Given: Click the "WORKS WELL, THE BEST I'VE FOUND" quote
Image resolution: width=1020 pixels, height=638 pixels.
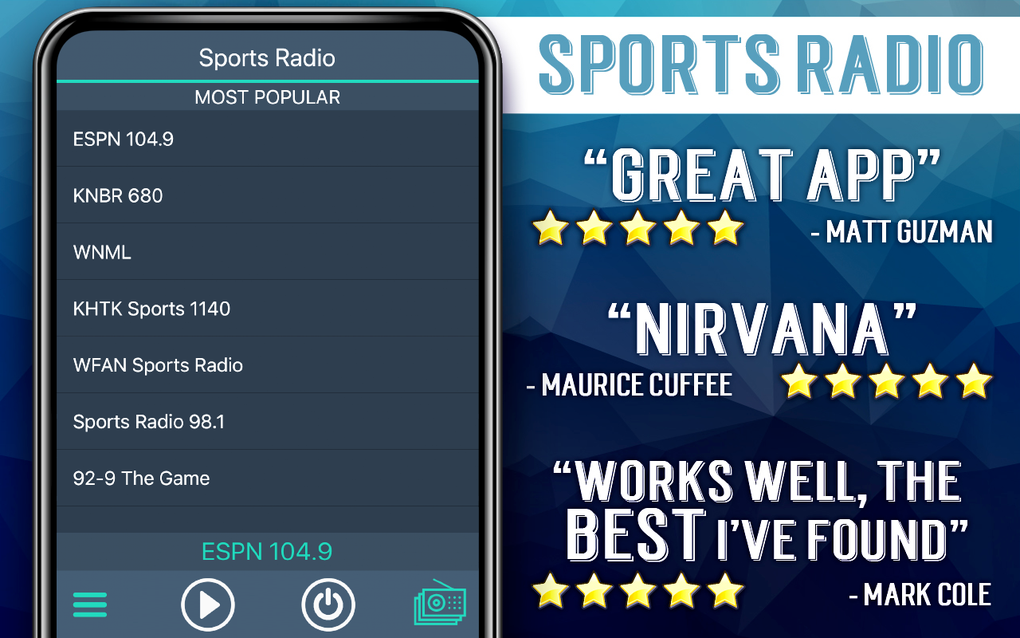Looking at the screenshot, I should (760, 511).
